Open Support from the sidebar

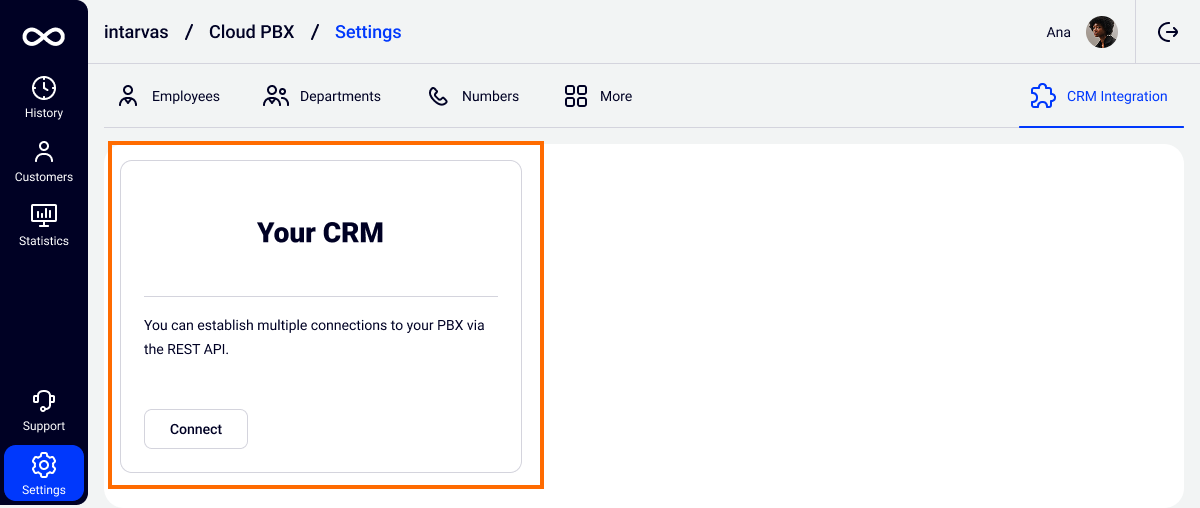click(x=44, y=410)
